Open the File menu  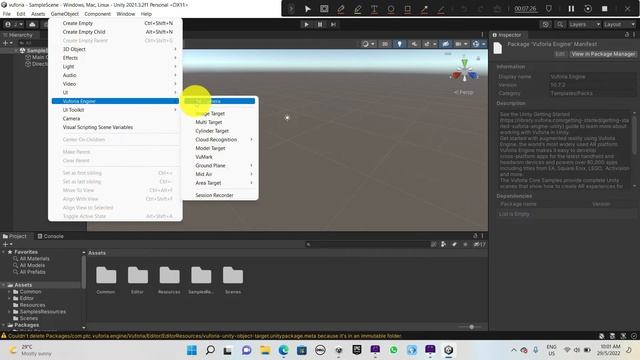click(x=7, y=14)
